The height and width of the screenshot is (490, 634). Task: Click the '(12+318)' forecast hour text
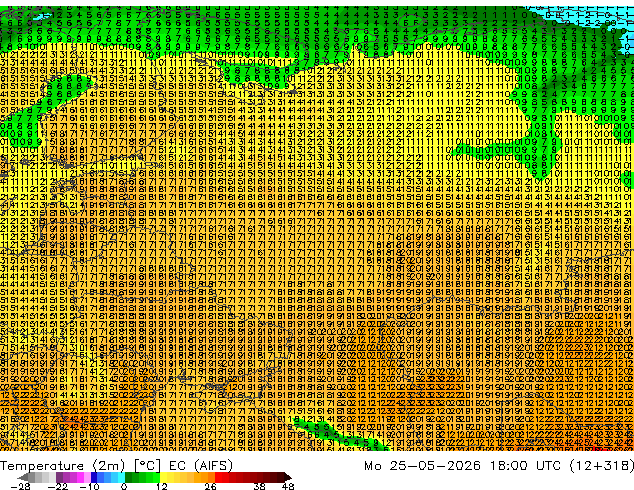coord(601,466)
